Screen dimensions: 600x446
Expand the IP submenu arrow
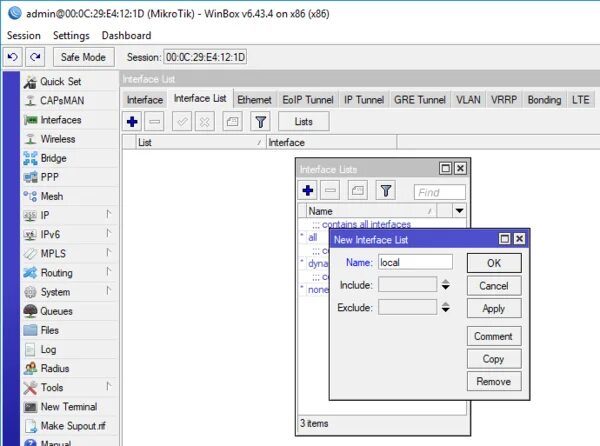point(109,214)
